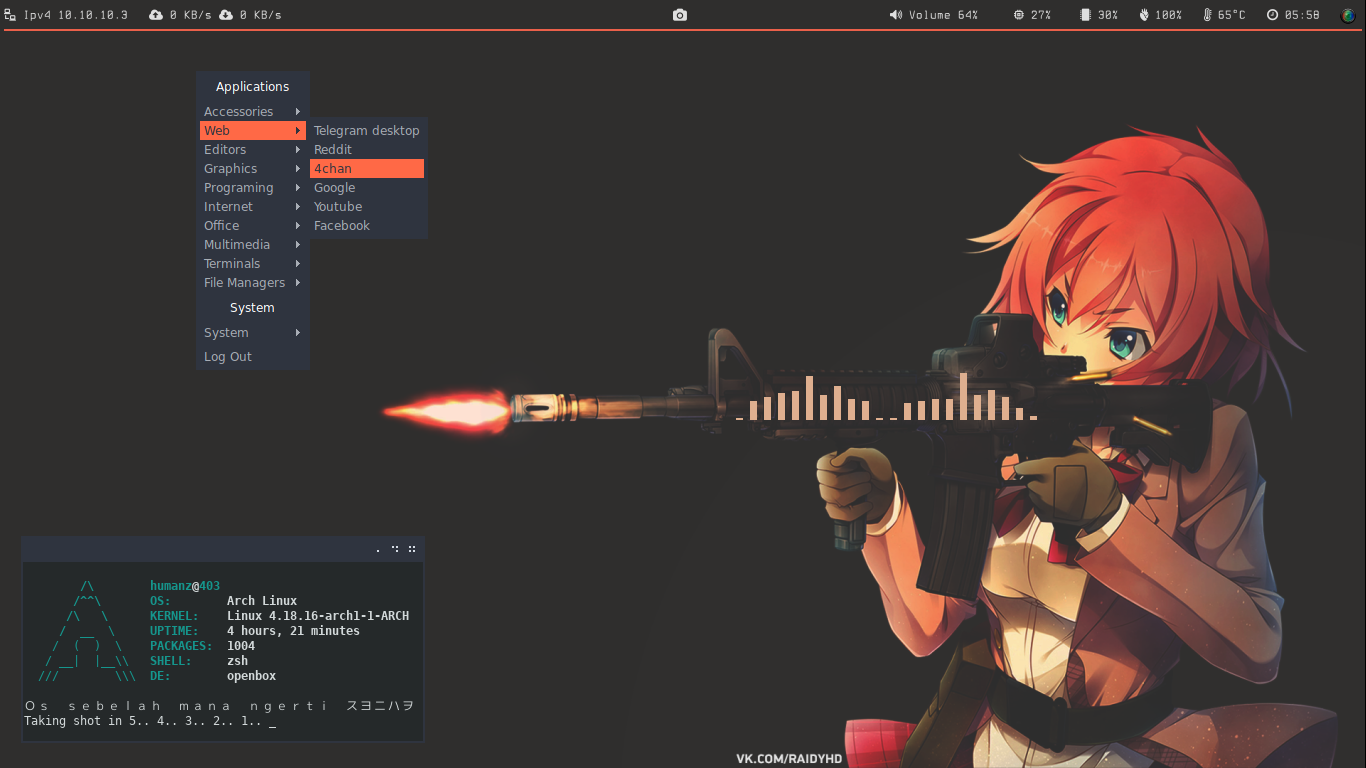The width and height of the screenshot is (1366, 768).
Task: Click the icon beside 100% in top bar
Action: 1144,15
